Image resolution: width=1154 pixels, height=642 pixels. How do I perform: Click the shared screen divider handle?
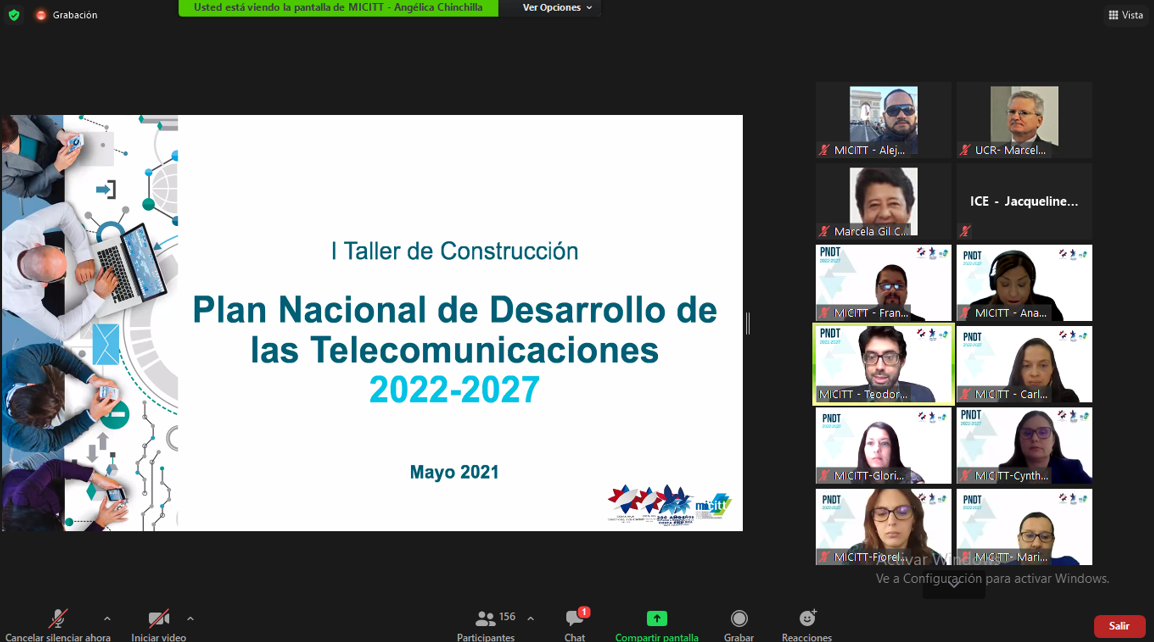click(x=747, y=323)
